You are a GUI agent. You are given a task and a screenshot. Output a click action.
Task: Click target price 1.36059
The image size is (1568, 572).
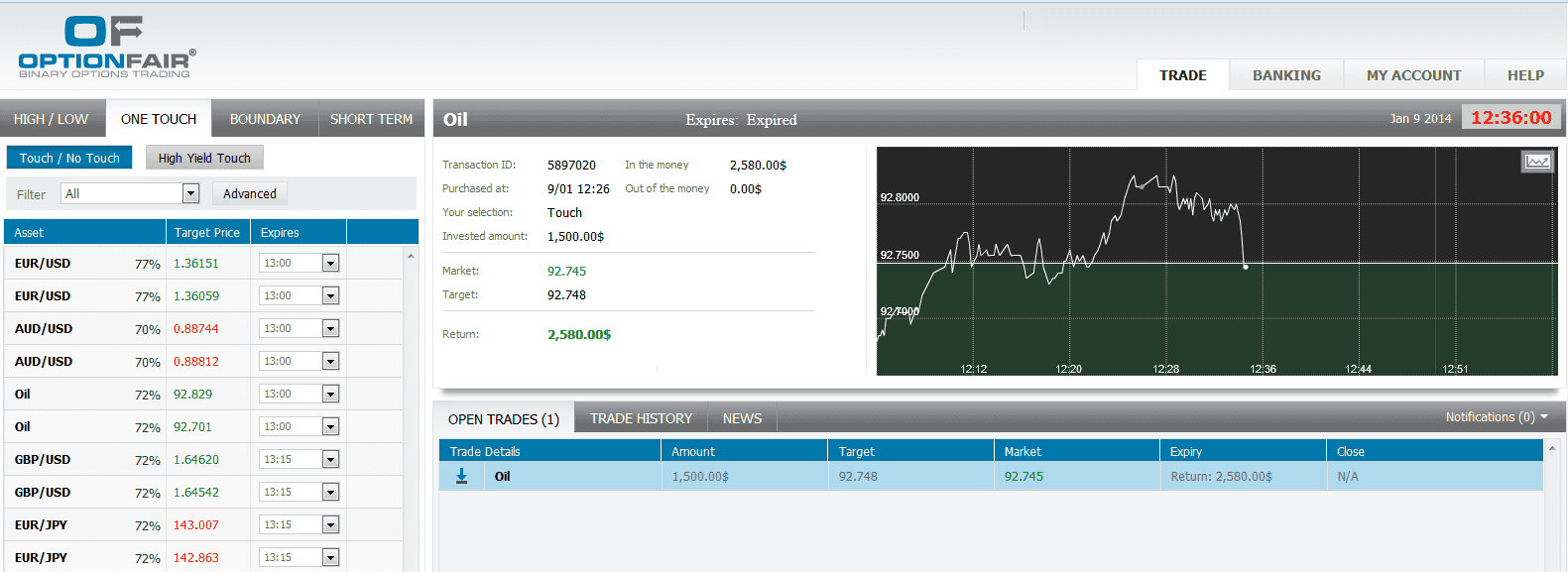pyautogui.click(x=196, y=296)
